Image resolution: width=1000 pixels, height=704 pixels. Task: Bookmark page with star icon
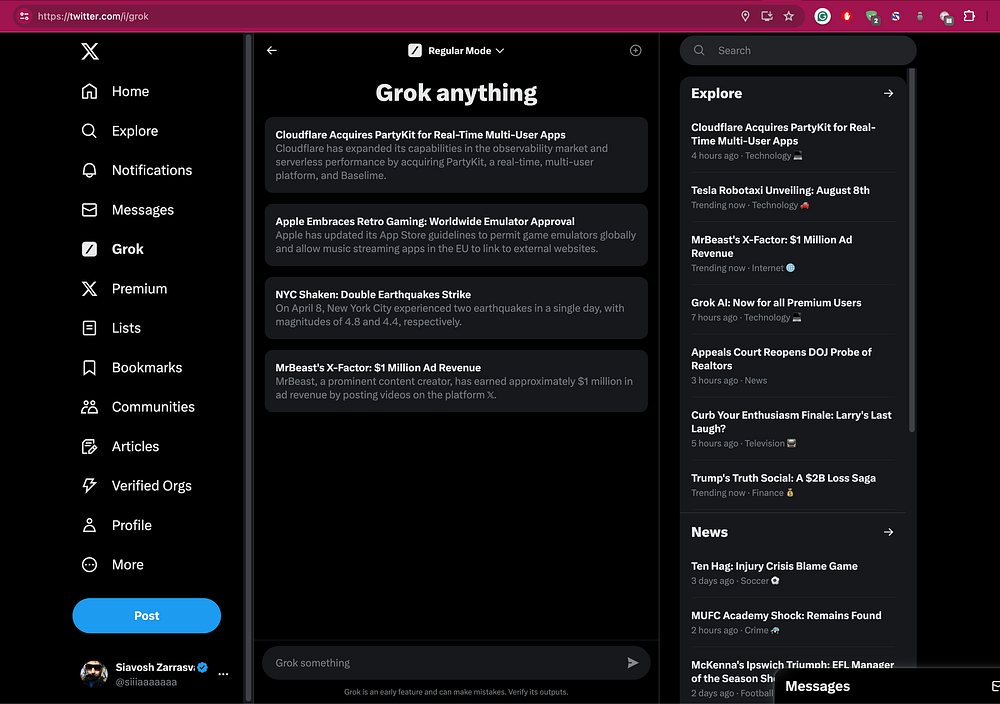pyautogui.click(x=789, y=16)
